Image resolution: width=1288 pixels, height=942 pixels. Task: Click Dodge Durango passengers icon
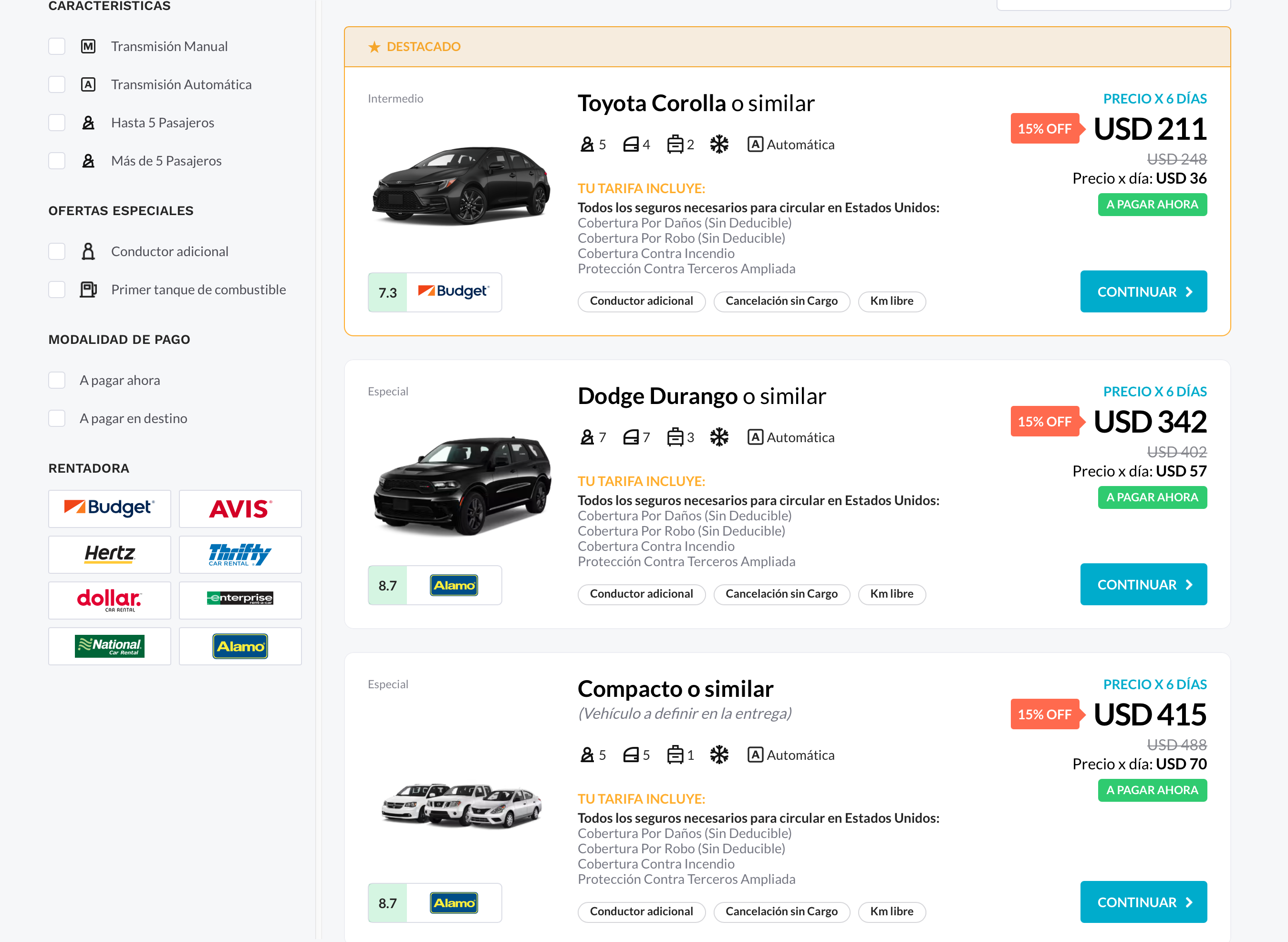point(587,437)
